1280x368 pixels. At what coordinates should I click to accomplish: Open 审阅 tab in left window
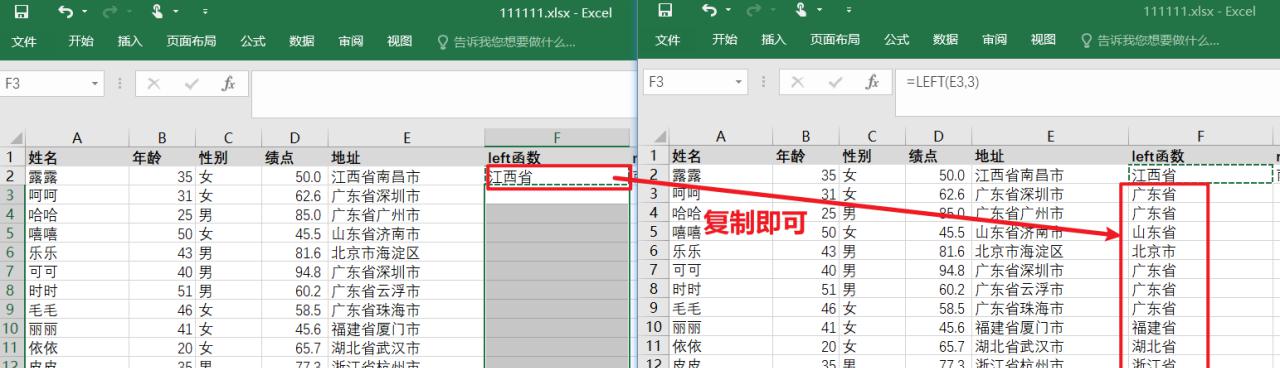(351, 41)
